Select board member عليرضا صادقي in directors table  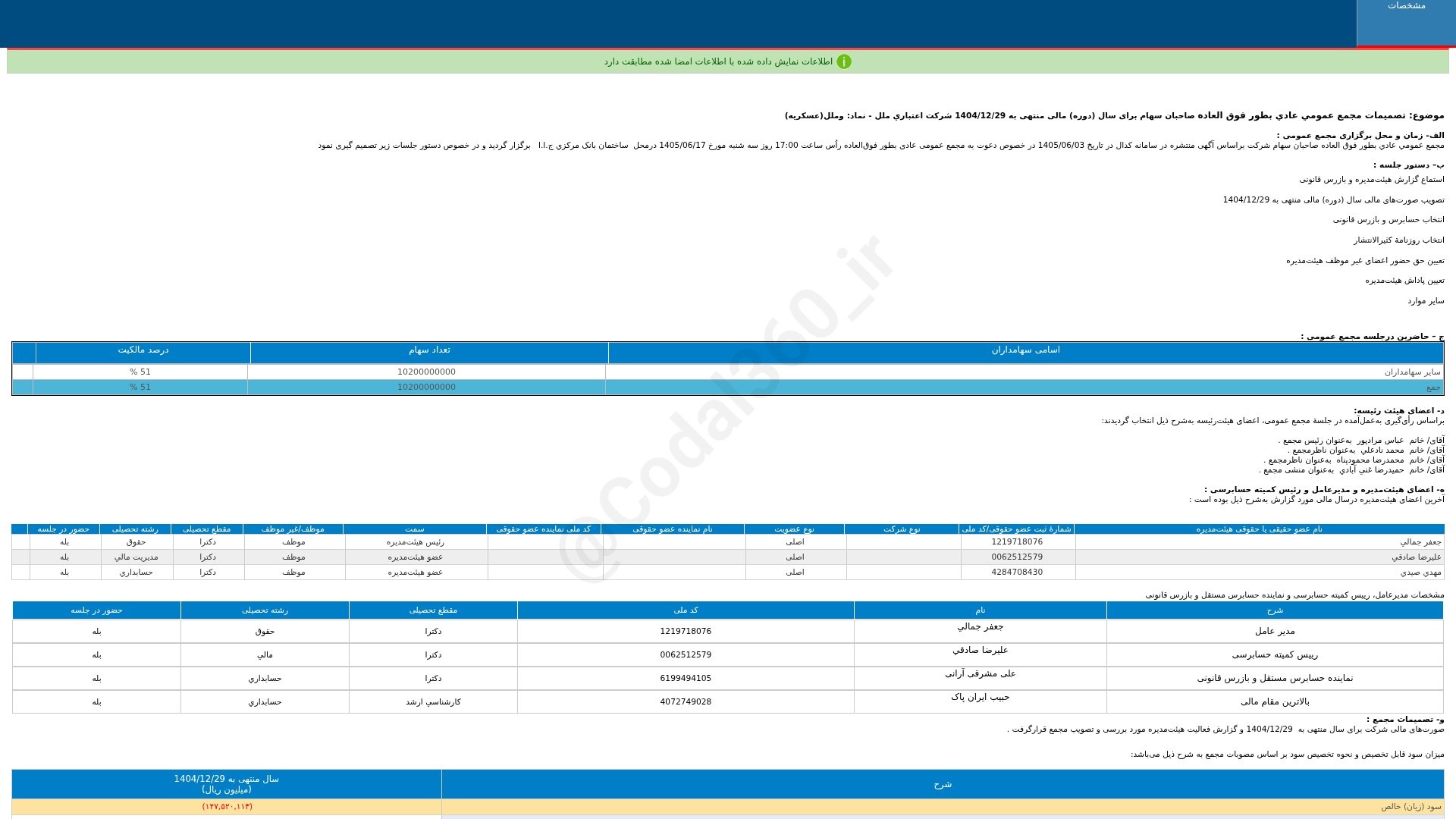click(1416, 557)
